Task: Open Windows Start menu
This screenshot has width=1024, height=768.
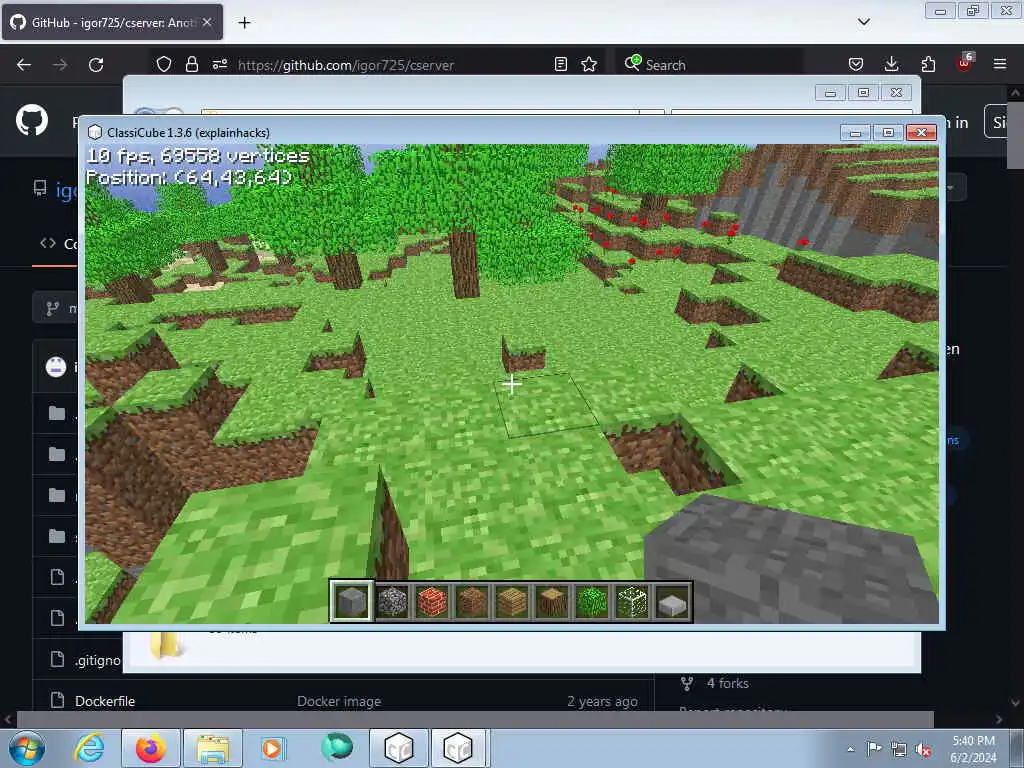Action: coord(27,748)
